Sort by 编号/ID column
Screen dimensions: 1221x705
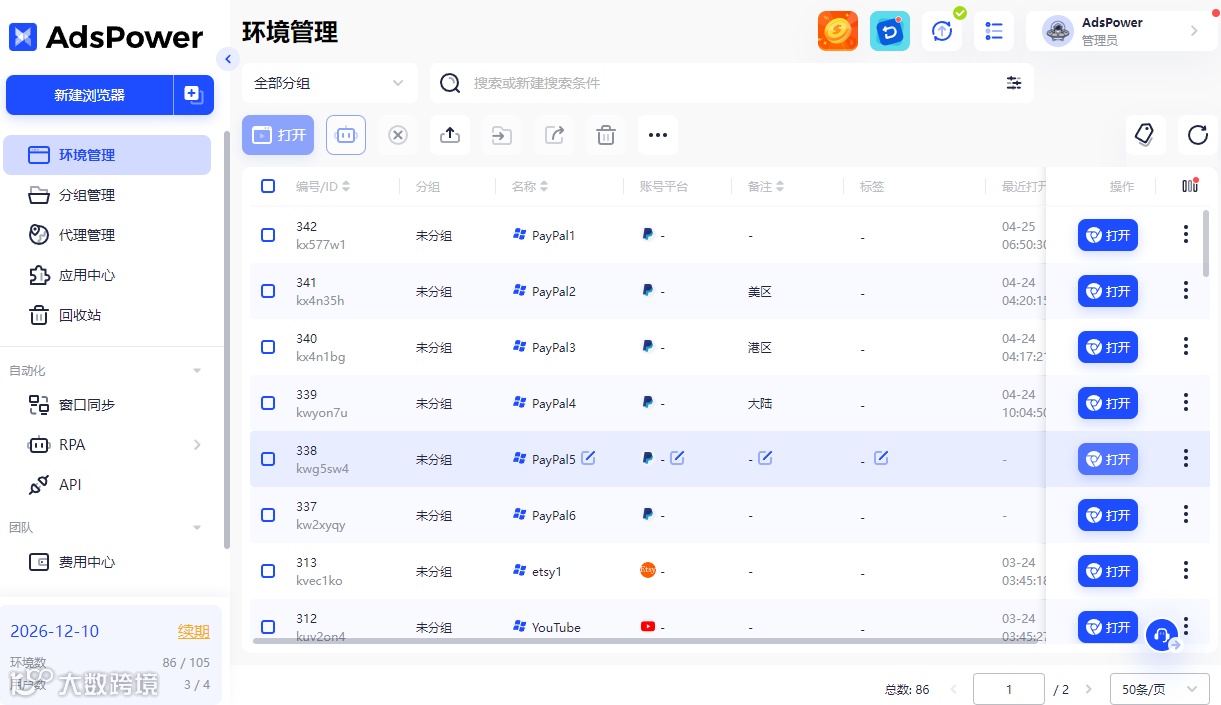(346, 186)
